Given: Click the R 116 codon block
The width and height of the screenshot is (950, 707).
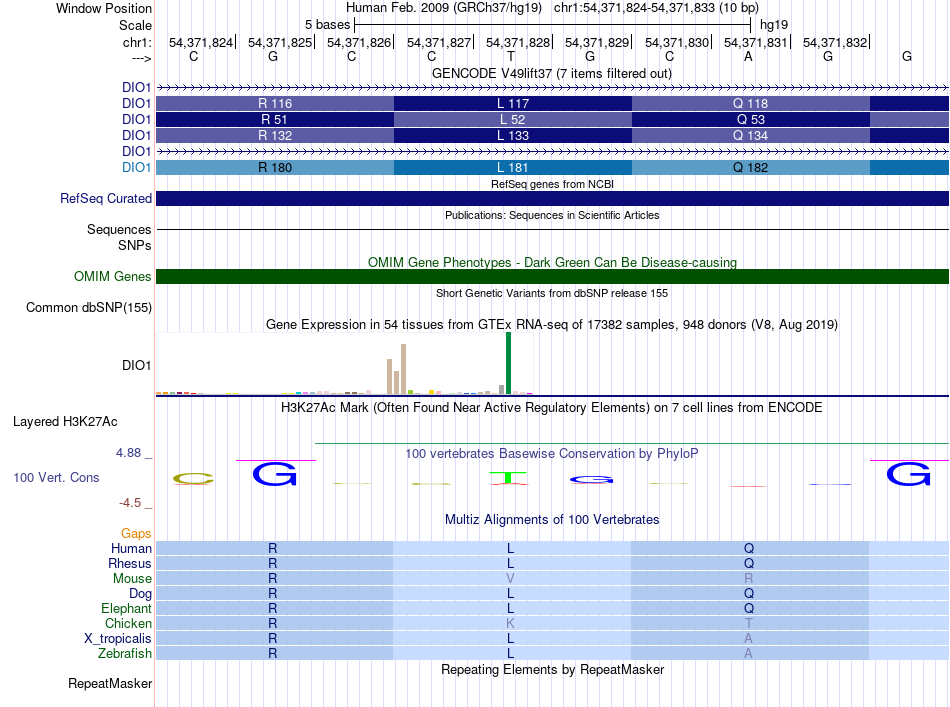Looking at the screenshot, I should pos(275,104).
